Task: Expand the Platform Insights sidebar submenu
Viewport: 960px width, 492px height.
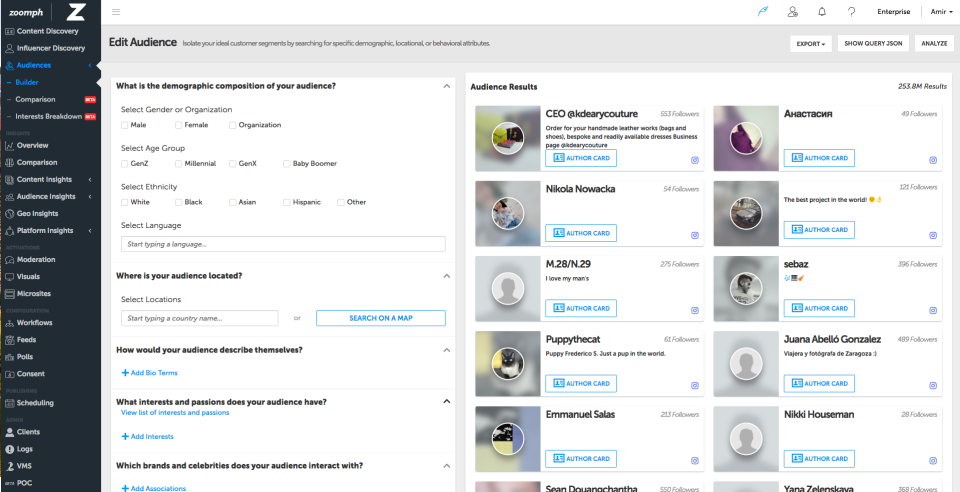Action: coord(90,231)
